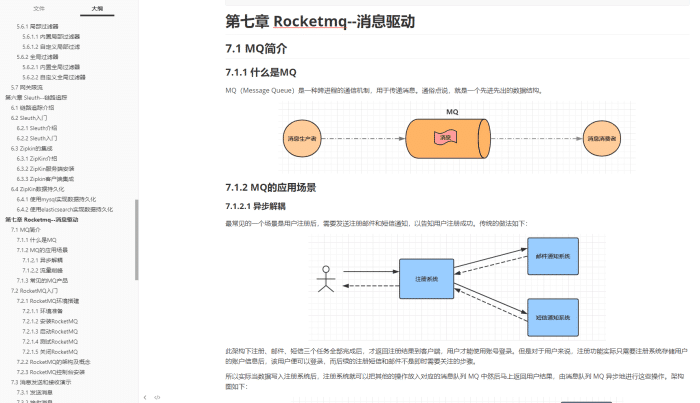
Task: Open 6.3 Zipkin的集成 outline entry
Action: pyautogui.click(x=32, y=148)
